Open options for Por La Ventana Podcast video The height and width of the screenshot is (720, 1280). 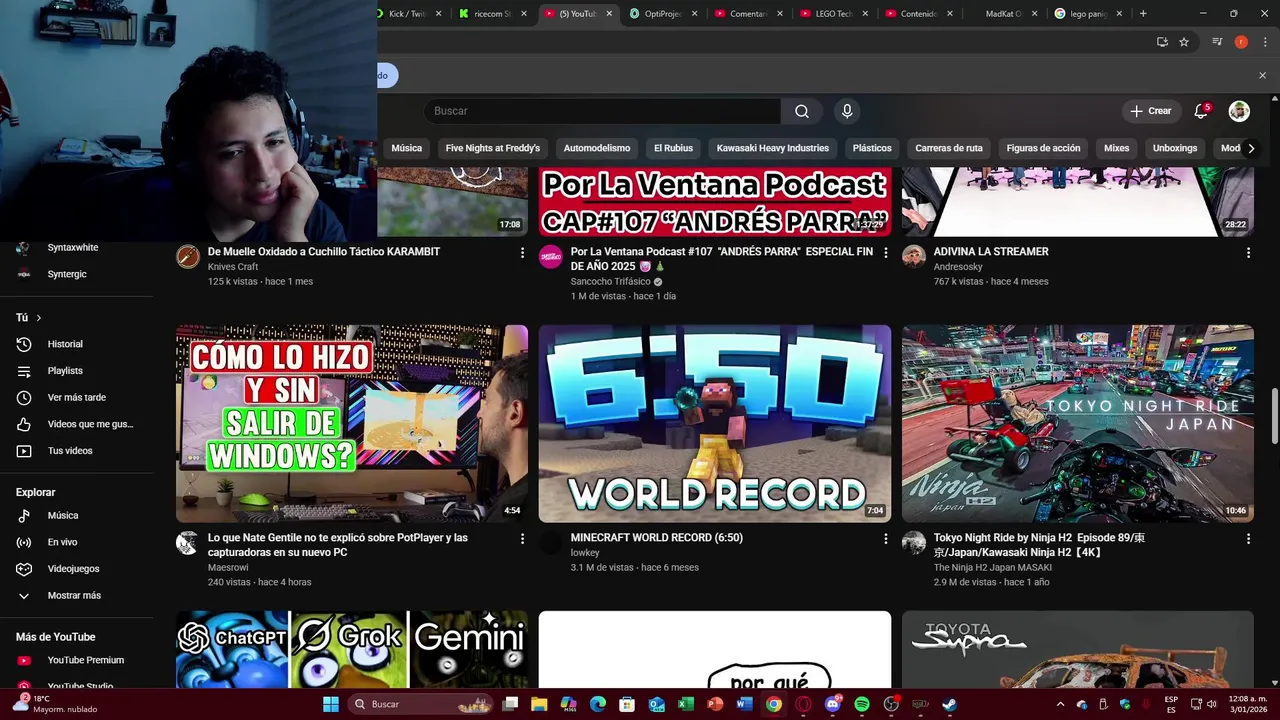(x=885, y=253)
